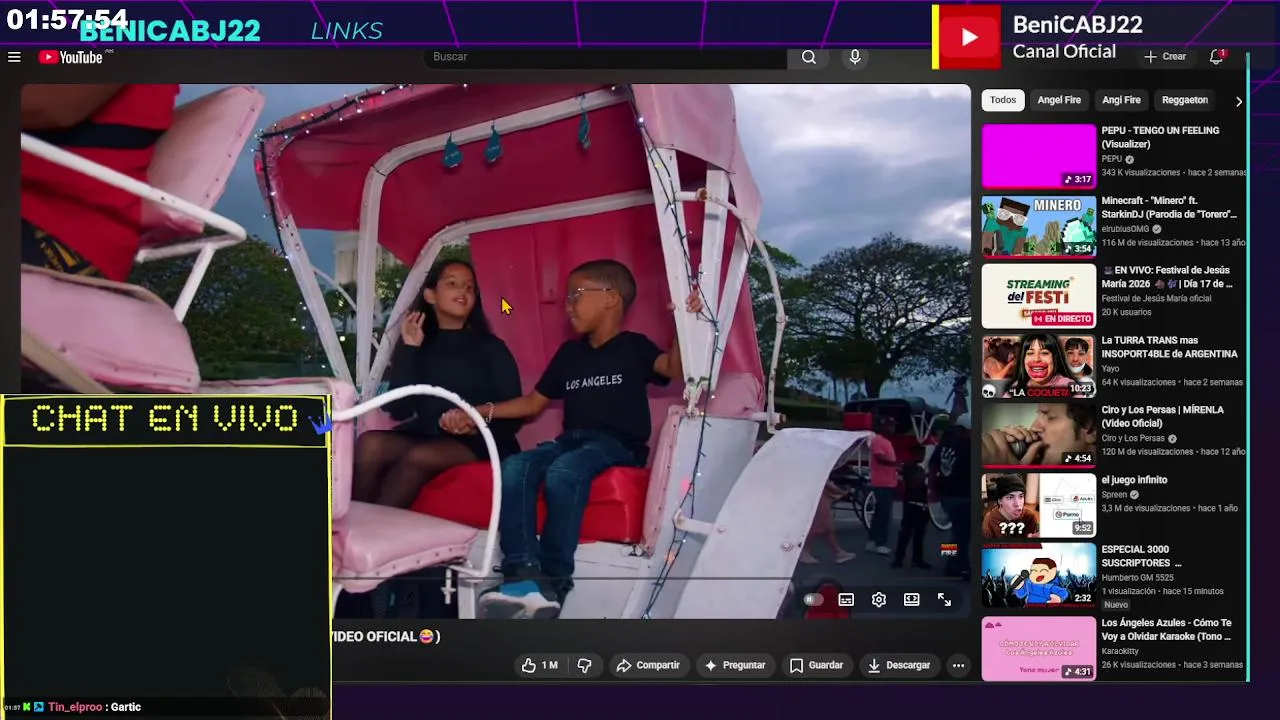
Task: Click title Minecraft - Minero ft. StarkinDJ
Action: click(x=1169, y=207)
